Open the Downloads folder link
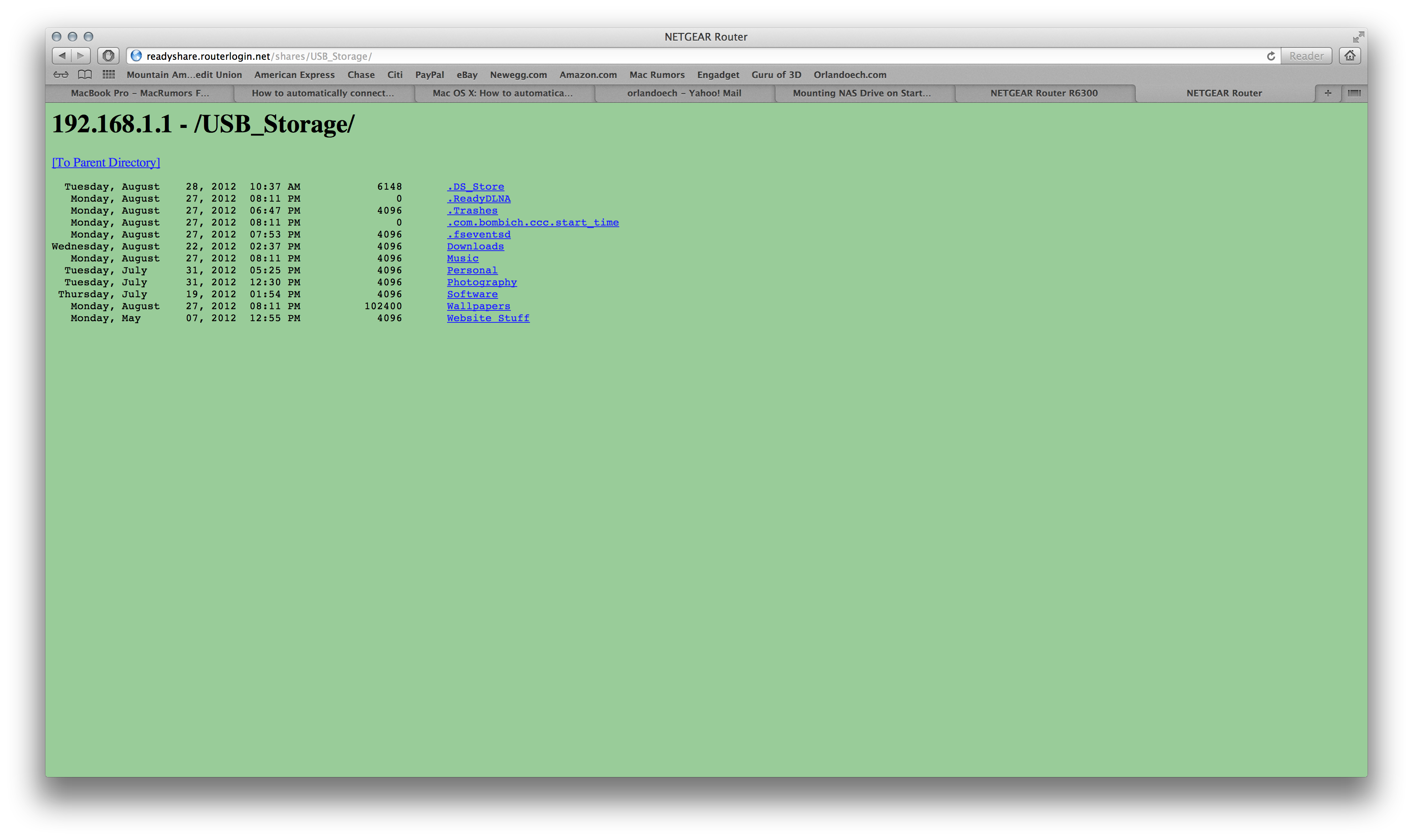1413x840 pixels. coord(475,246)
